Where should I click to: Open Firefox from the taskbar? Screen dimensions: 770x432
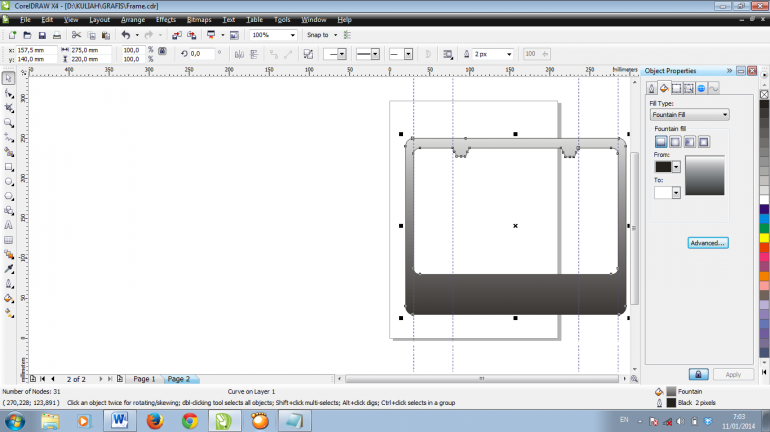pos(155,421)
